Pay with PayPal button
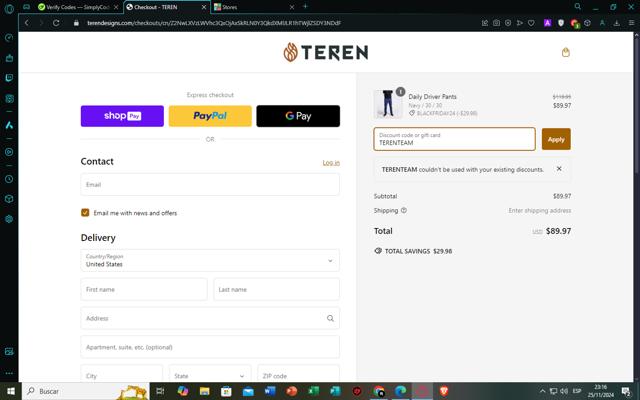 [x=210, y=116]
